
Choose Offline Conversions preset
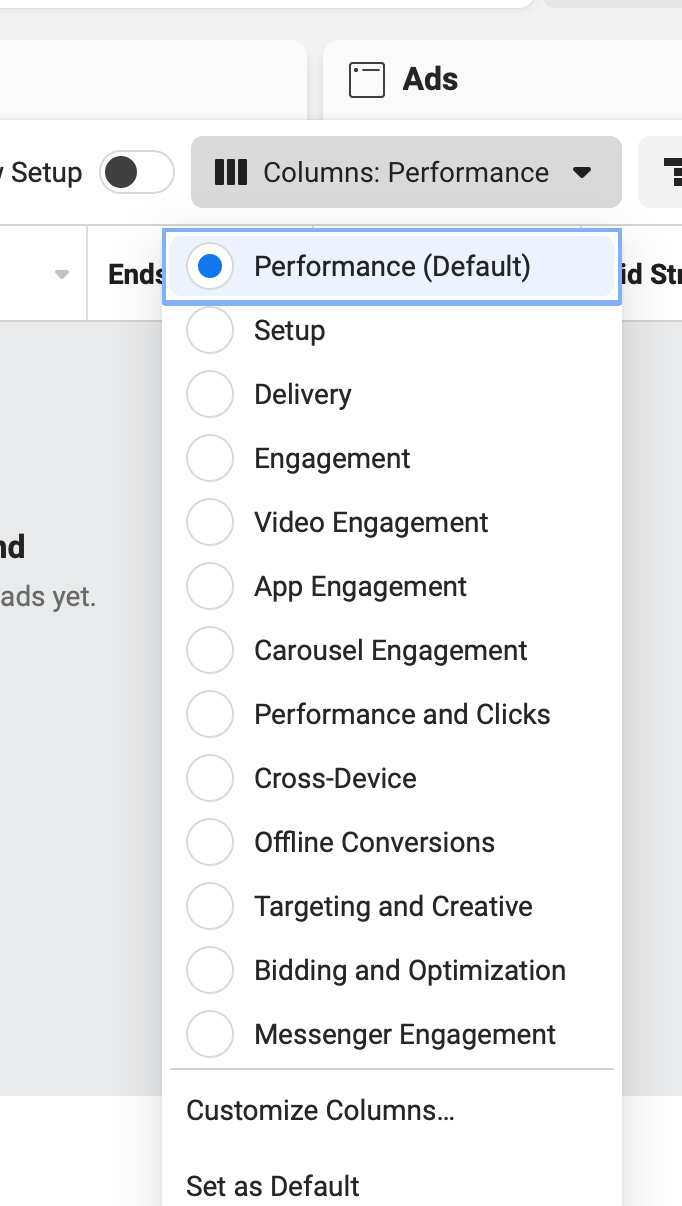(392, 842)
